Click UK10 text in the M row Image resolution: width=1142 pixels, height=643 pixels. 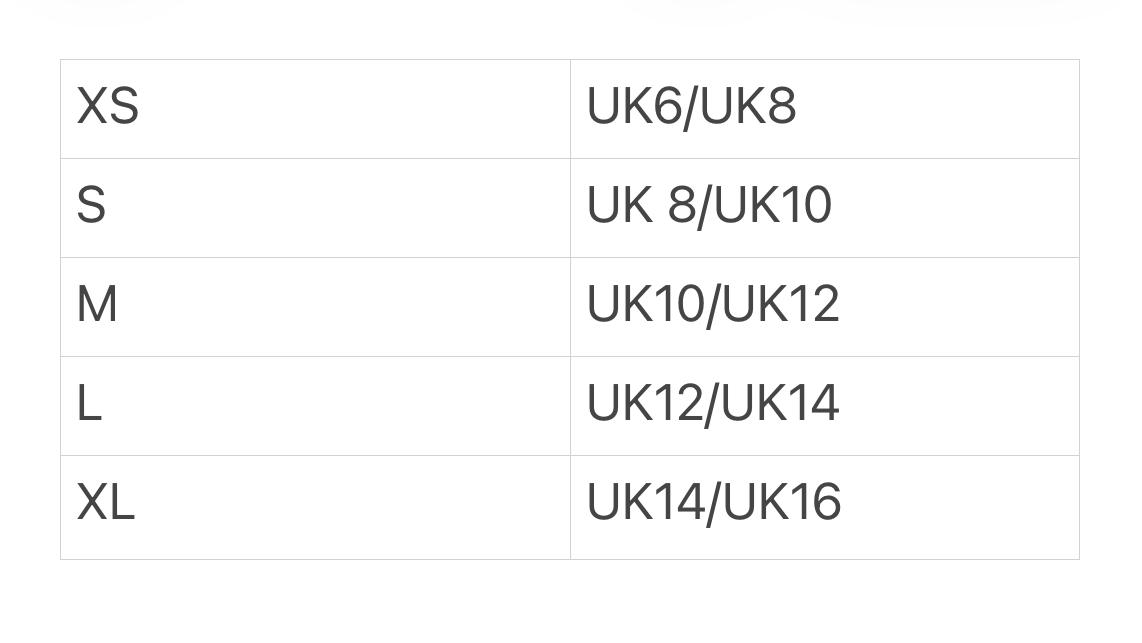tap(645, 304)
